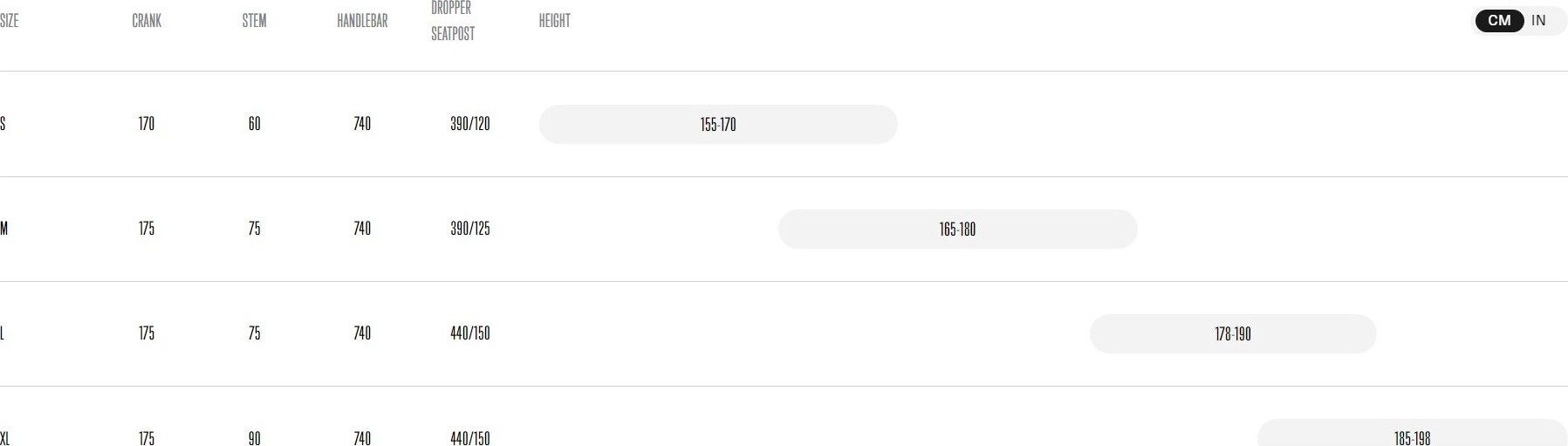Image resolution: width=1568 pixels, height=446 pixels.
Task: Switch units to IN
Action: 1538,21
